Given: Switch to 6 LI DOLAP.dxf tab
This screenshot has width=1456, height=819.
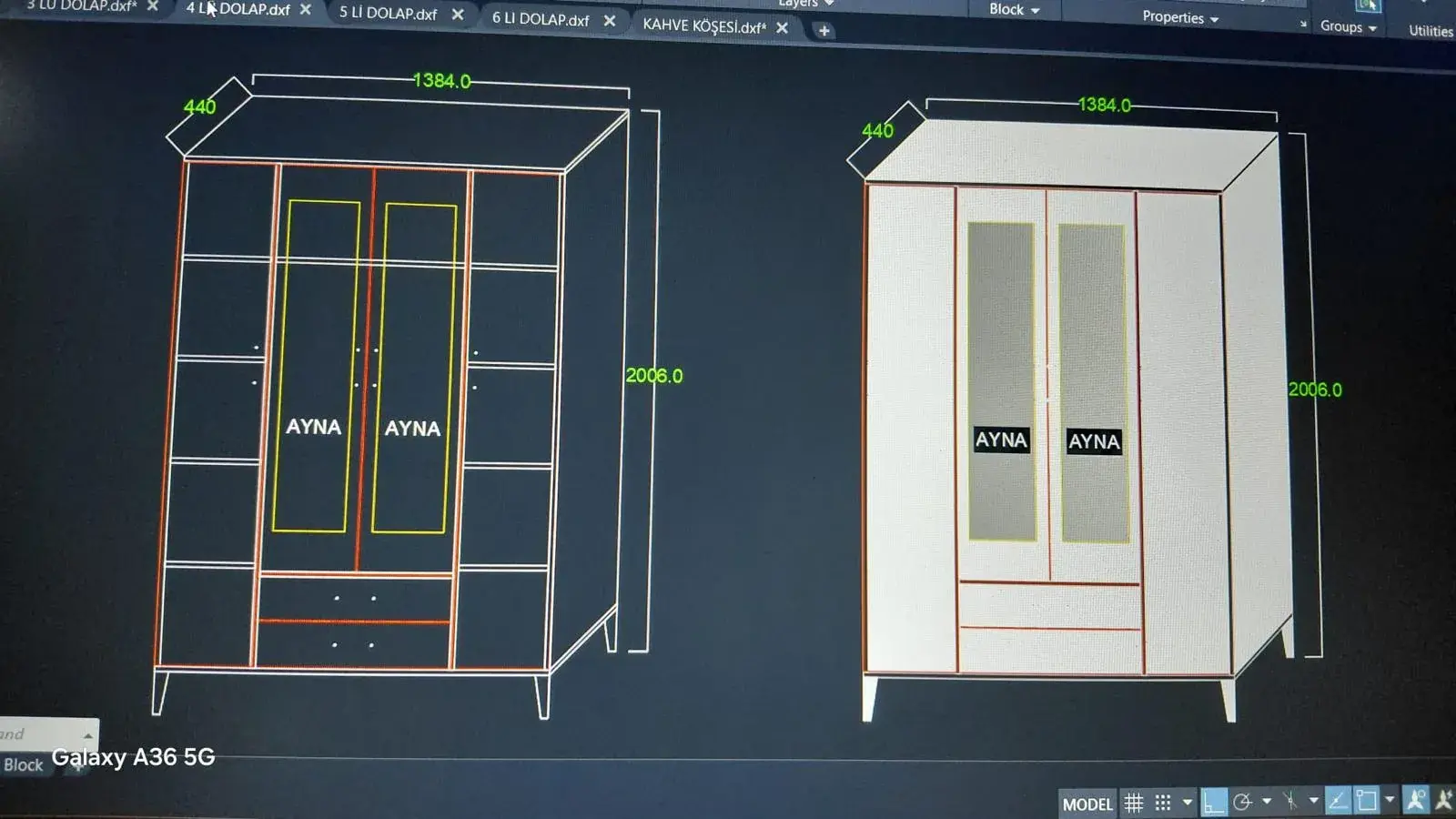Looking at the screenshot, I should 541,18.
